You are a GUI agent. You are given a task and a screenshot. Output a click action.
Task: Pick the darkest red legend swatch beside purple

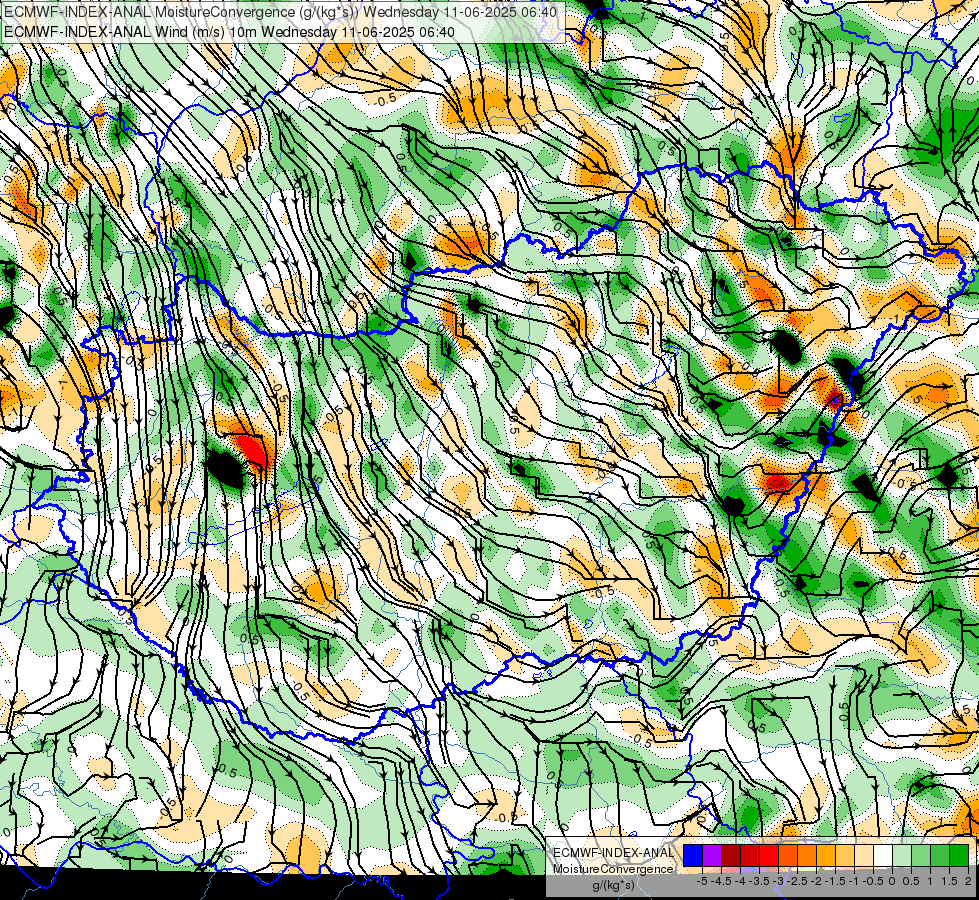731,855
